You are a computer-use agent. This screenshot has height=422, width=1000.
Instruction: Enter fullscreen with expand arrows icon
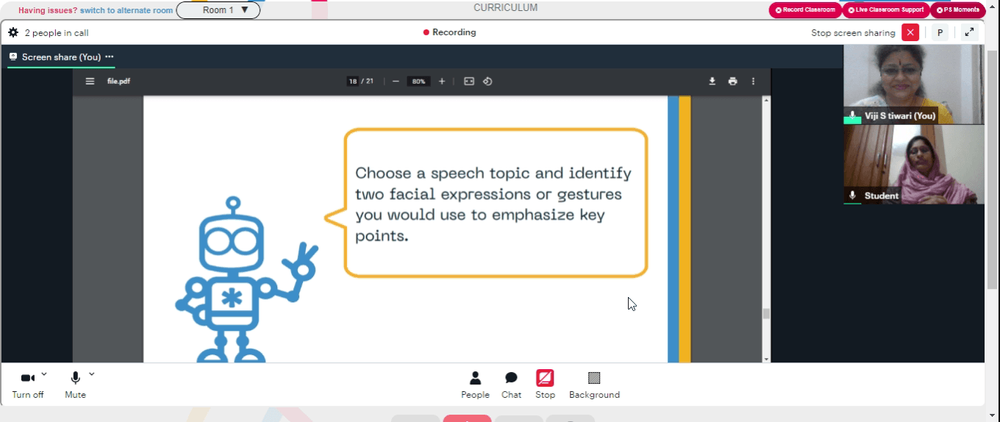[x=969, y=33]
